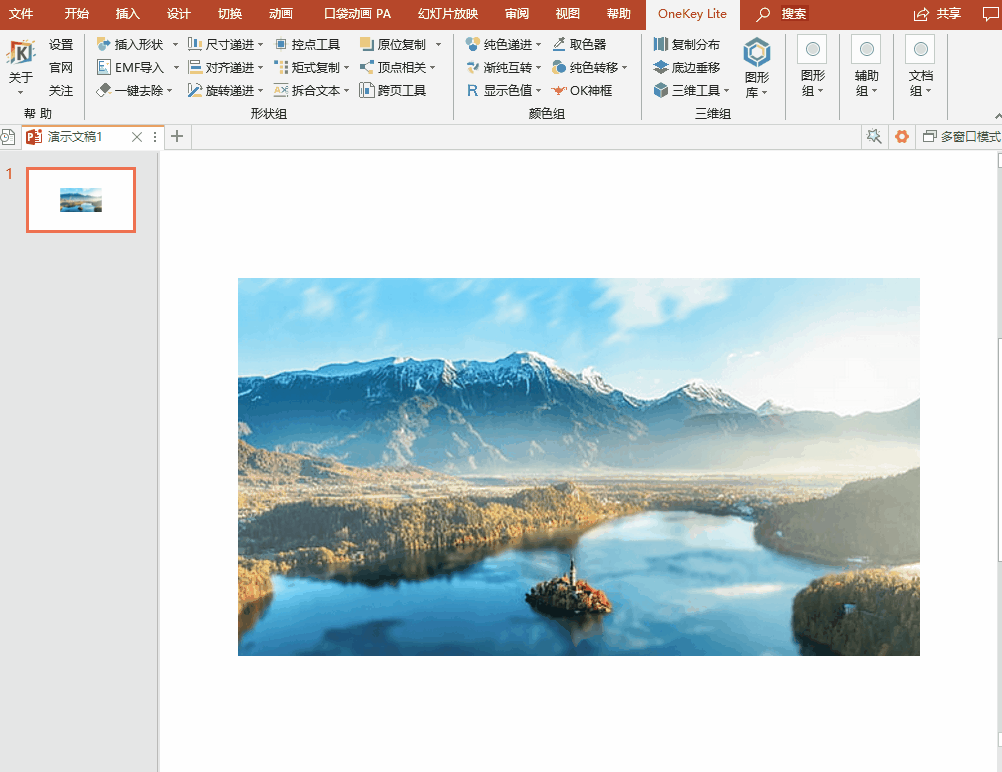1002x772 pixels.
Task: Click the 搜索 search box
Action: [794, 14]
